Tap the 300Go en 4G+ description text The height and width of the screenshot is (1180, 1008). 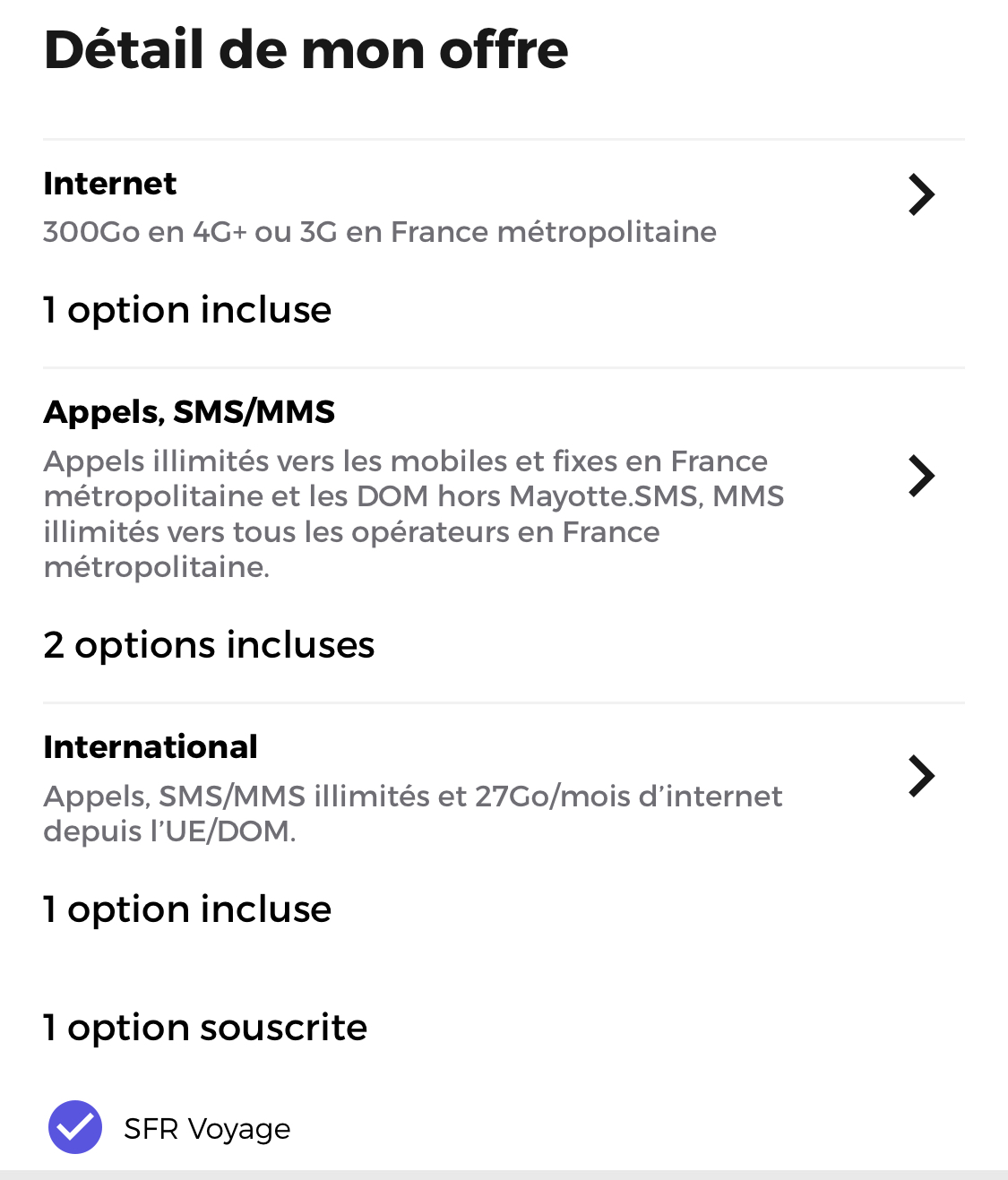(x=380, y=232)
